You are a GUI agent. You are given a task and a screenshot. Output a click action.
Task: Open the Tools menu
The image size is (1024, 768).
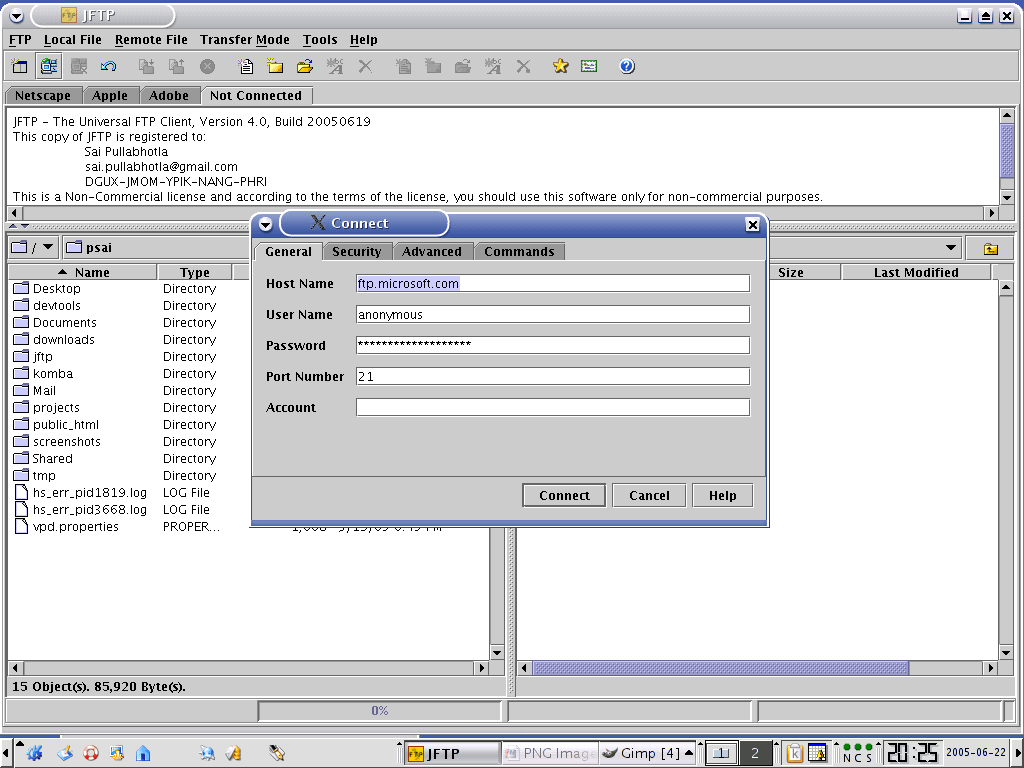point(320,40)
